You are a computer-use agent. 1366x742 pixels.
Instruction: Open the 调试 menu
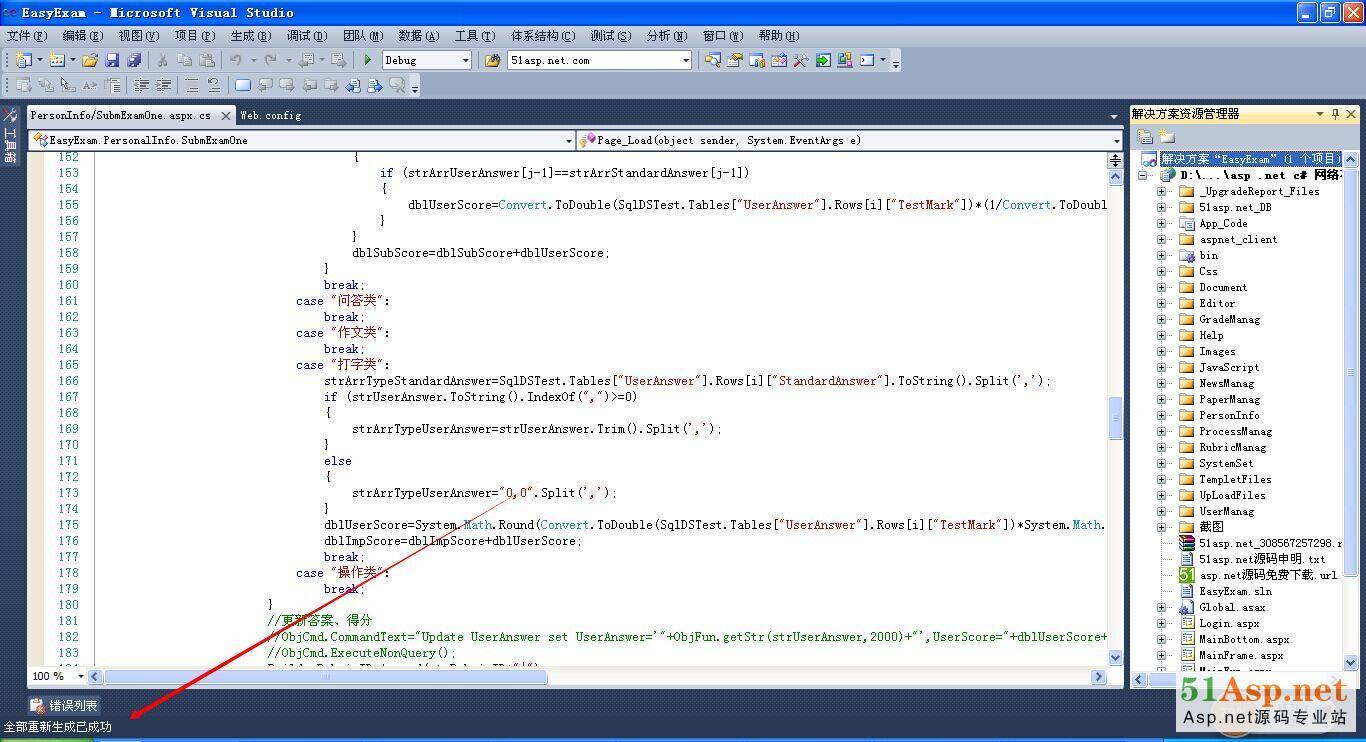[x=307, y=36]
